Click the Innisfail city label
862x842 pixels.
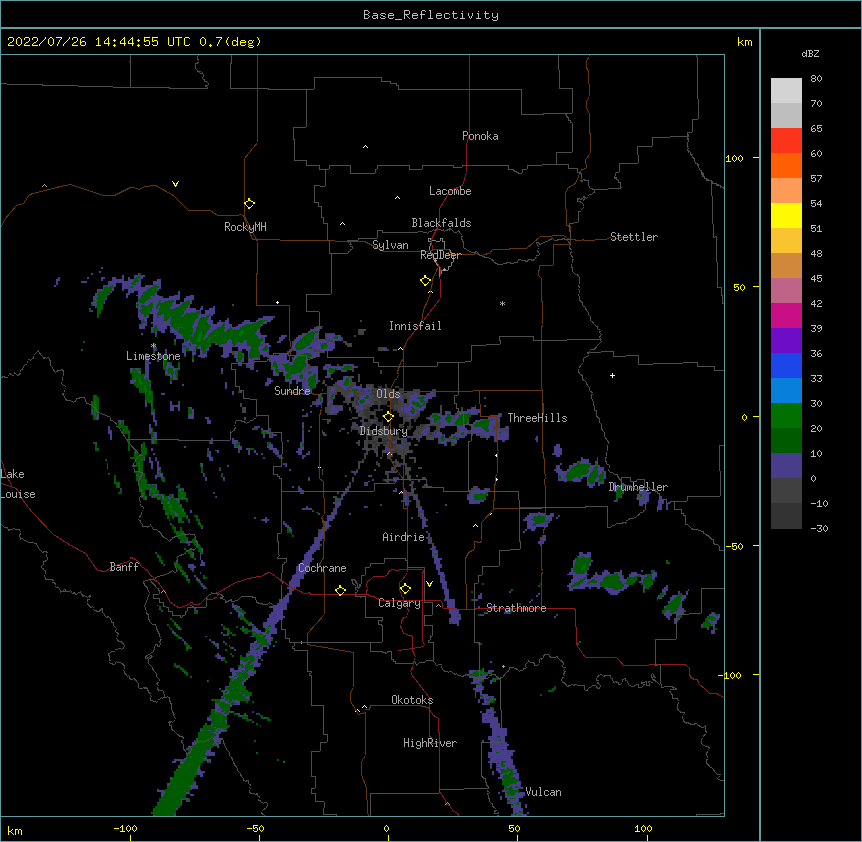(x=415, y=326)
